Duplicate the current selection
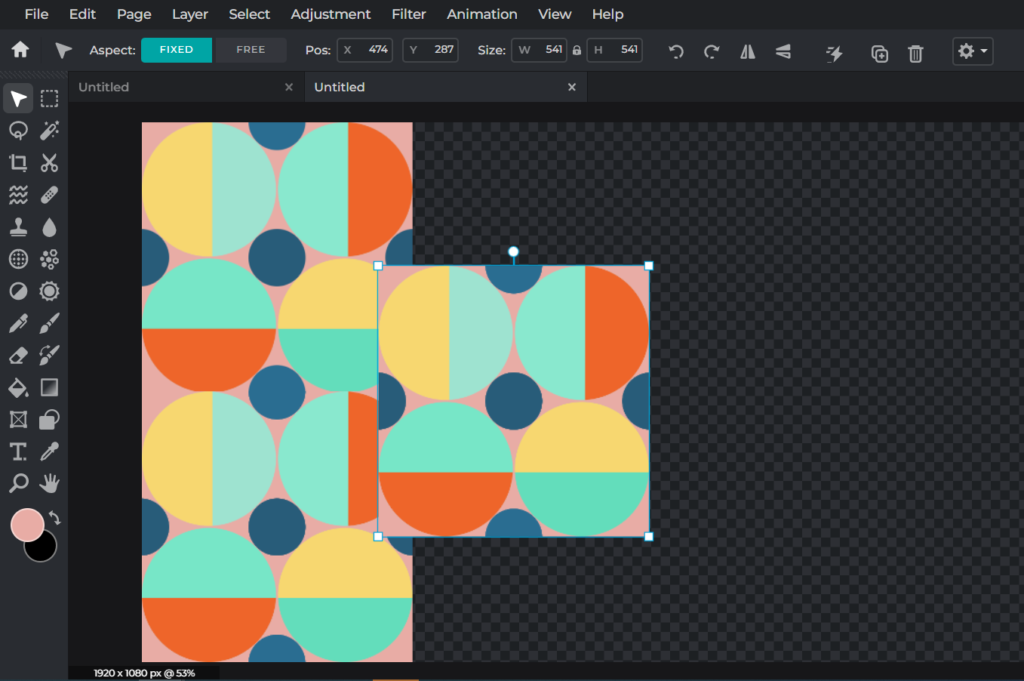 click(x=879, y=53)
